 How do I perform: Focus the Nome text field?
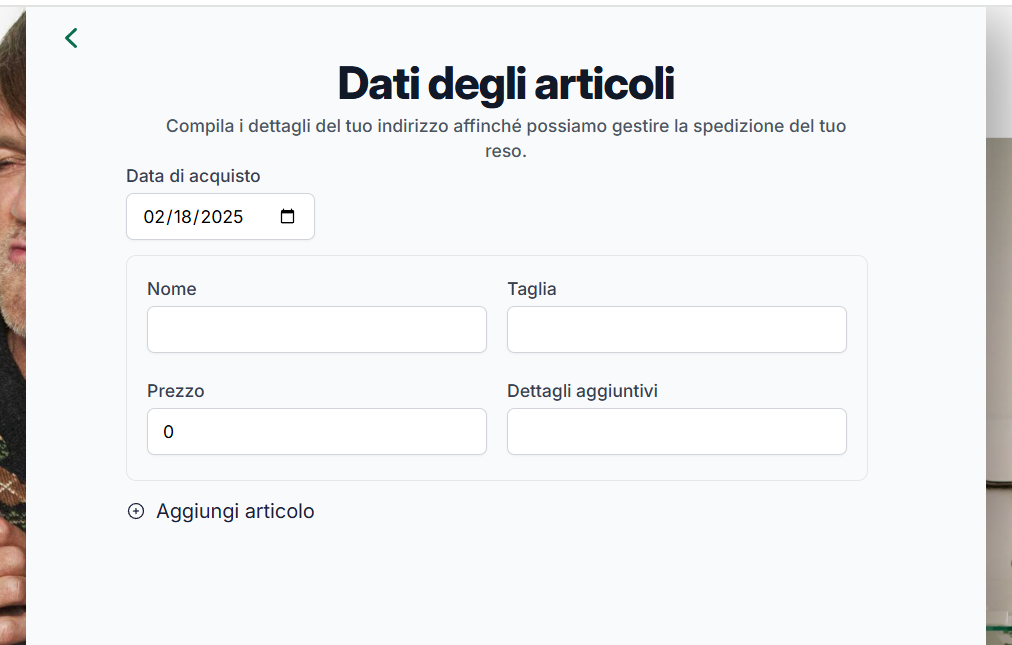point(317,329)
